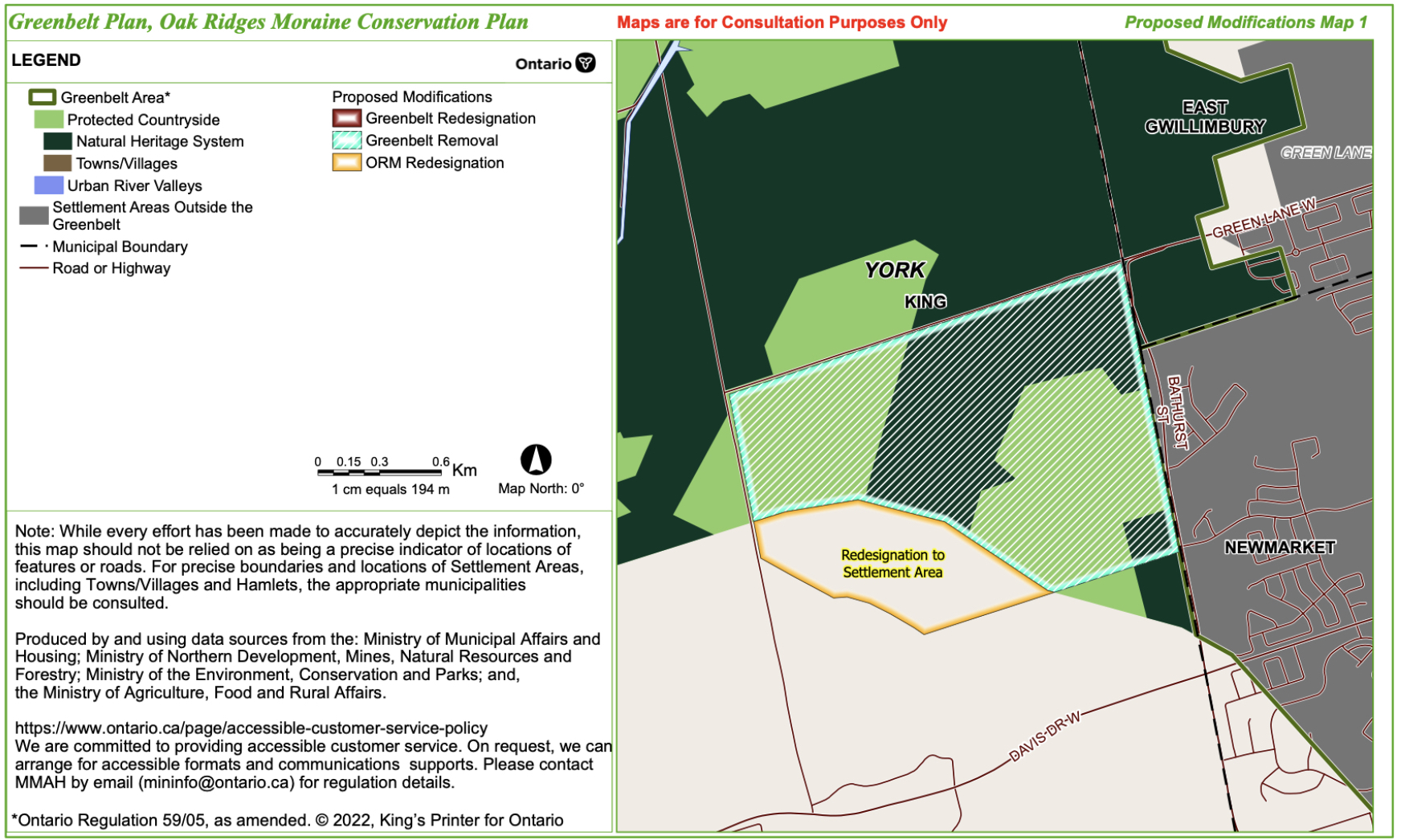Image resolution: width=1401 pixels, height=840 pixels.
Task: Select the Urban River Valleys blue swatch
Action: pos(48,186)
